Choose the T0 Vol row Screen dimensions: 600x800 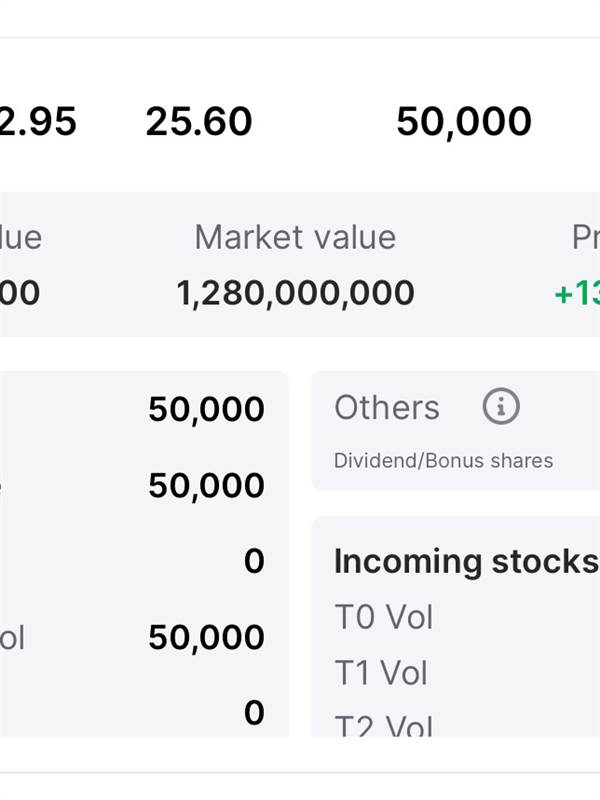click(384, 616)
